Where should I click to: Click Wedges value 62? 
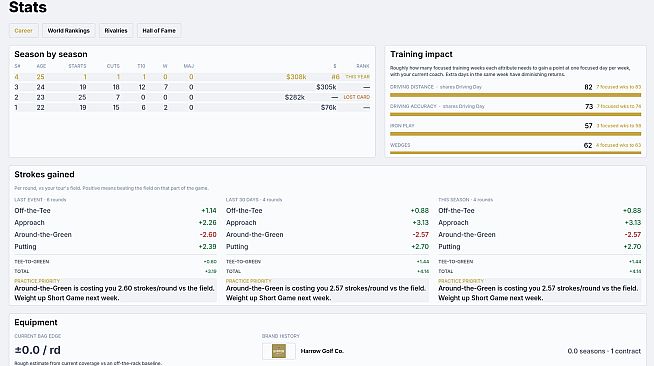coord(588,145)
